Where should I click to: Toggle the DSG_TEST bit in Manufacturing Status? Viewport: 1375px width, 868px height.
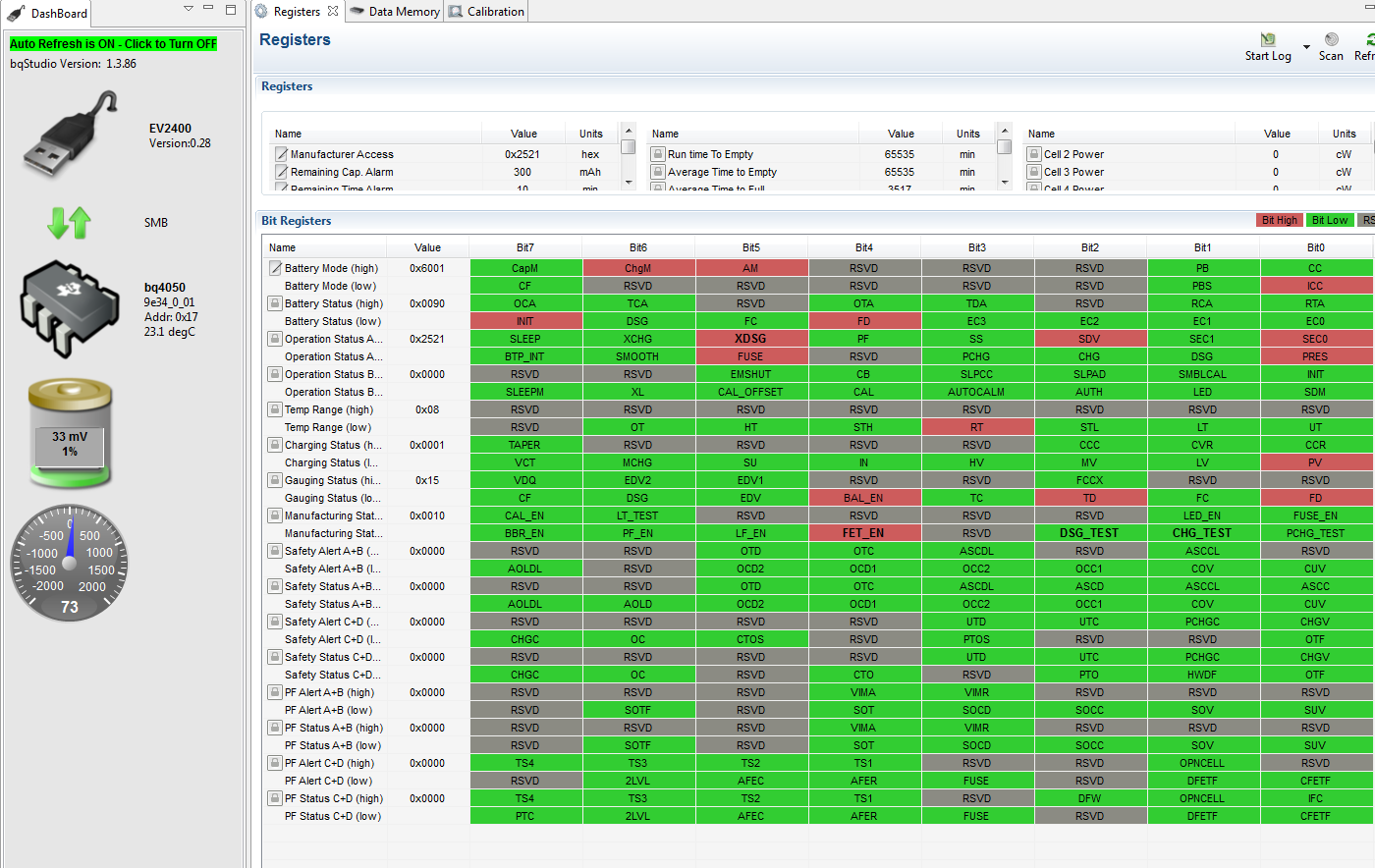tap(1090, 533)
